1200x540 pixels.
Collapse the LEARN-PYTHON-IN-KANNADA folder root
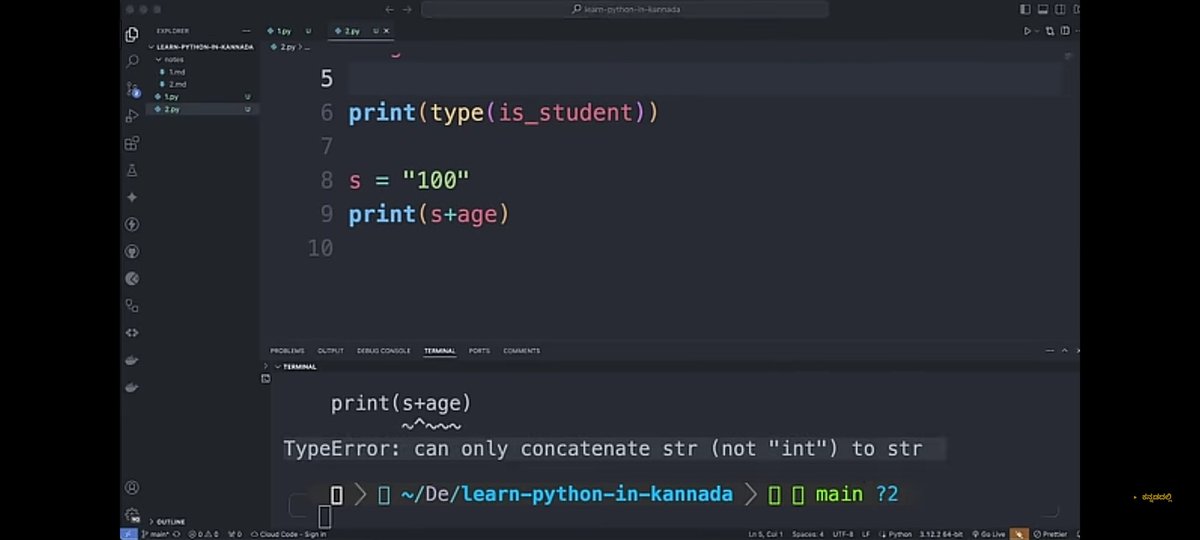(203, 47)
